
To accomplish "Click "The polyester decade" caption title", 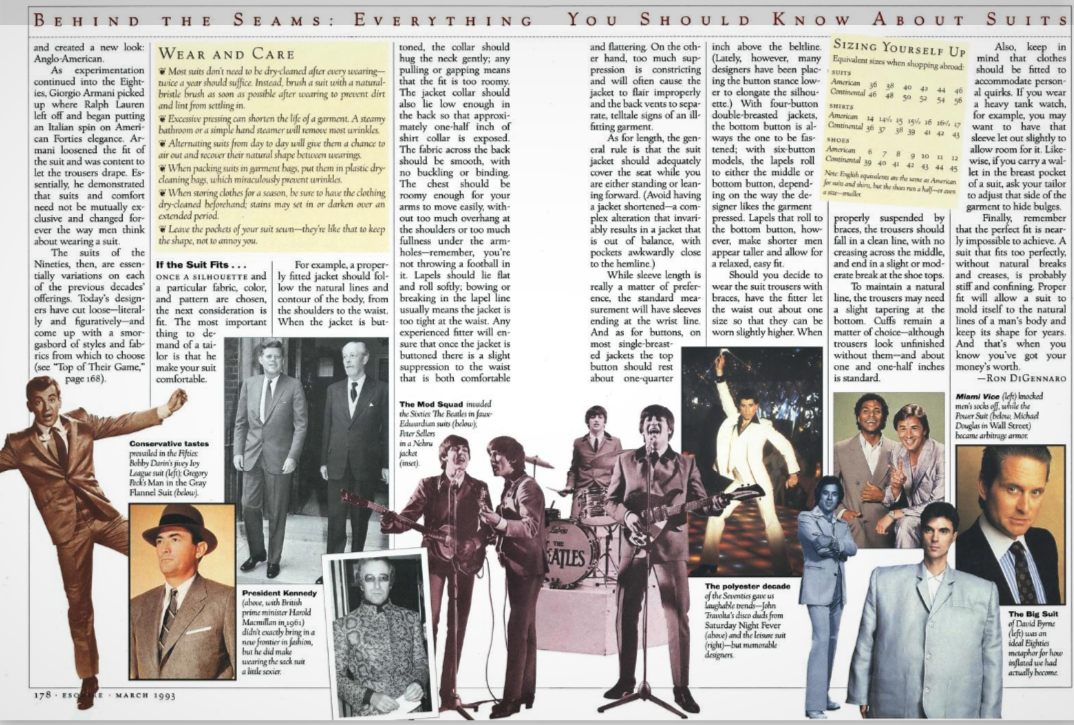I will coord(747,587).
